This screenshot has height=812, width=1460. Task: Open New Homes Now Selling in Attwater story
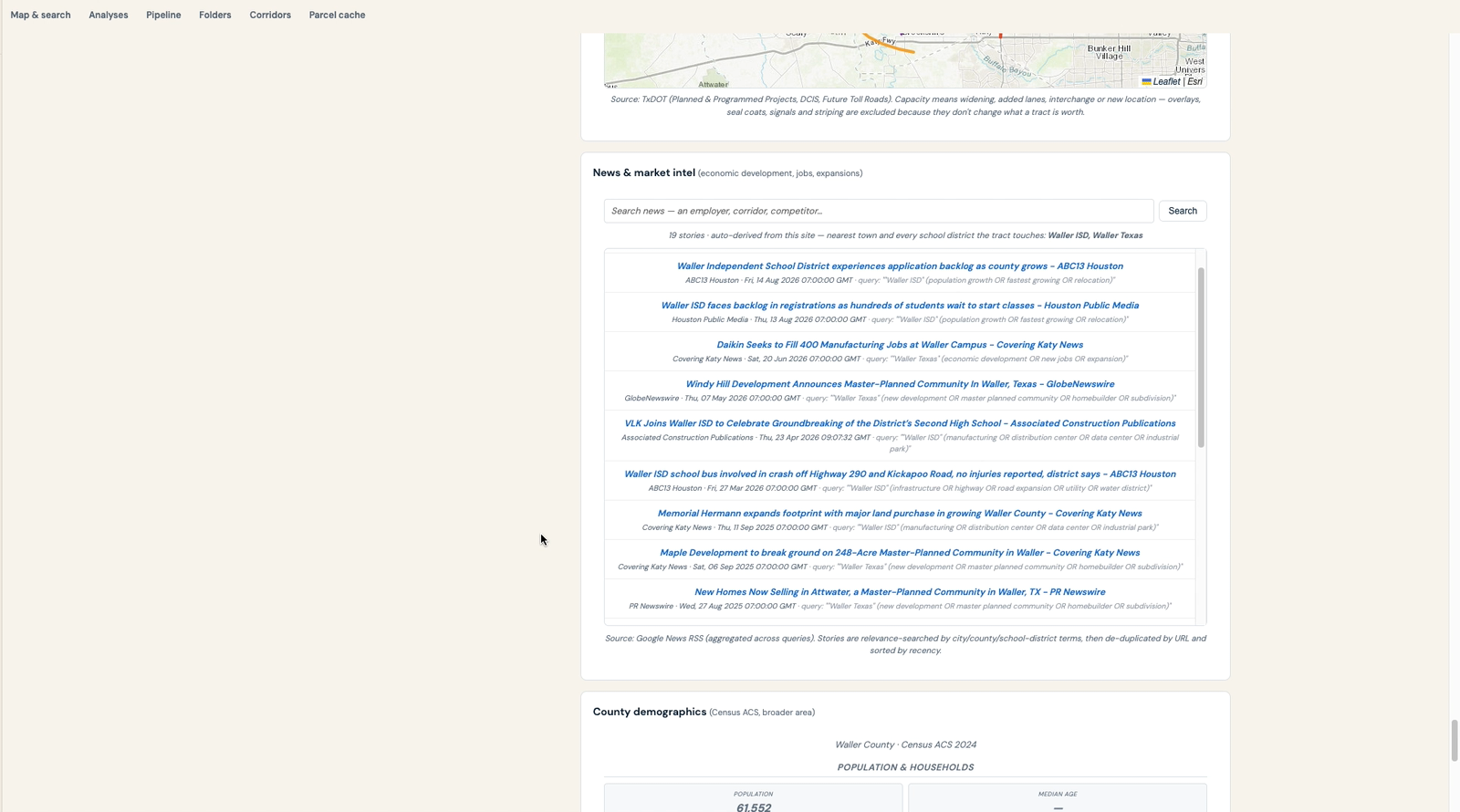click(x=900, y=592)
